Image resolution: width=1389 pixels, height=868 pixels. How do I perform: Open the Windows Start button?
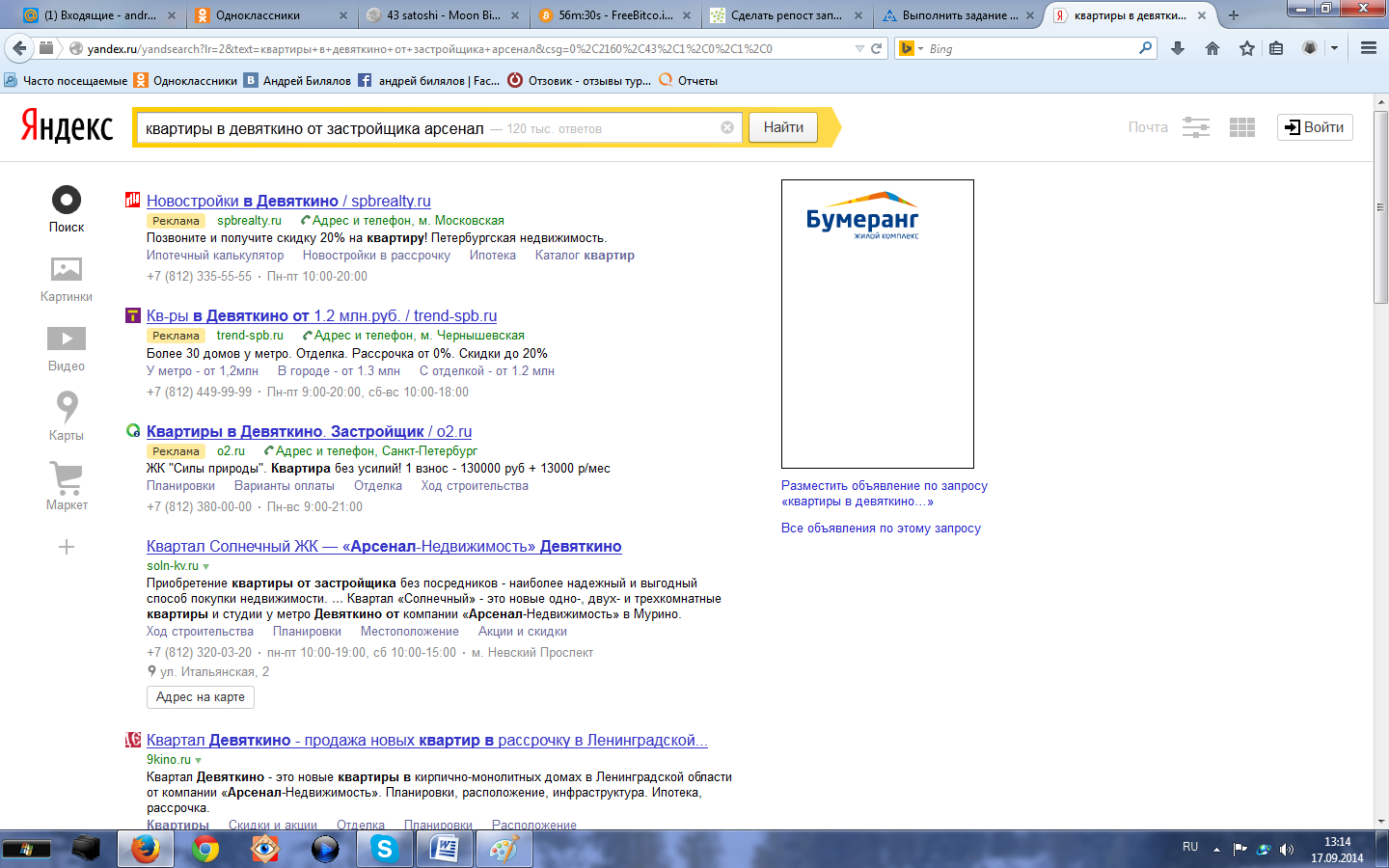click(x=26, y=849)
